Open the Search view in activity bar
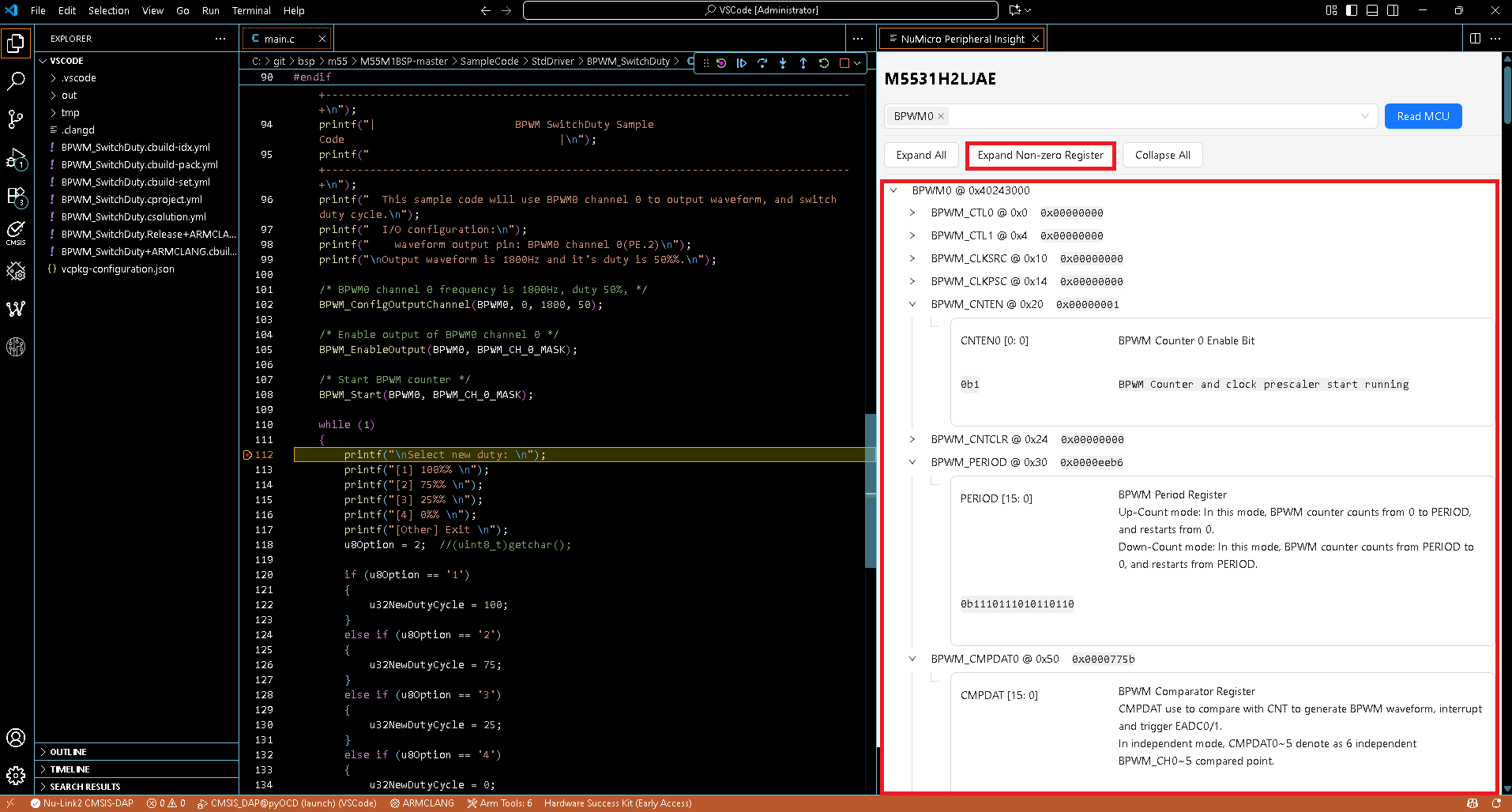Screen dimensions: 1512x812 (x=16, y=81)
